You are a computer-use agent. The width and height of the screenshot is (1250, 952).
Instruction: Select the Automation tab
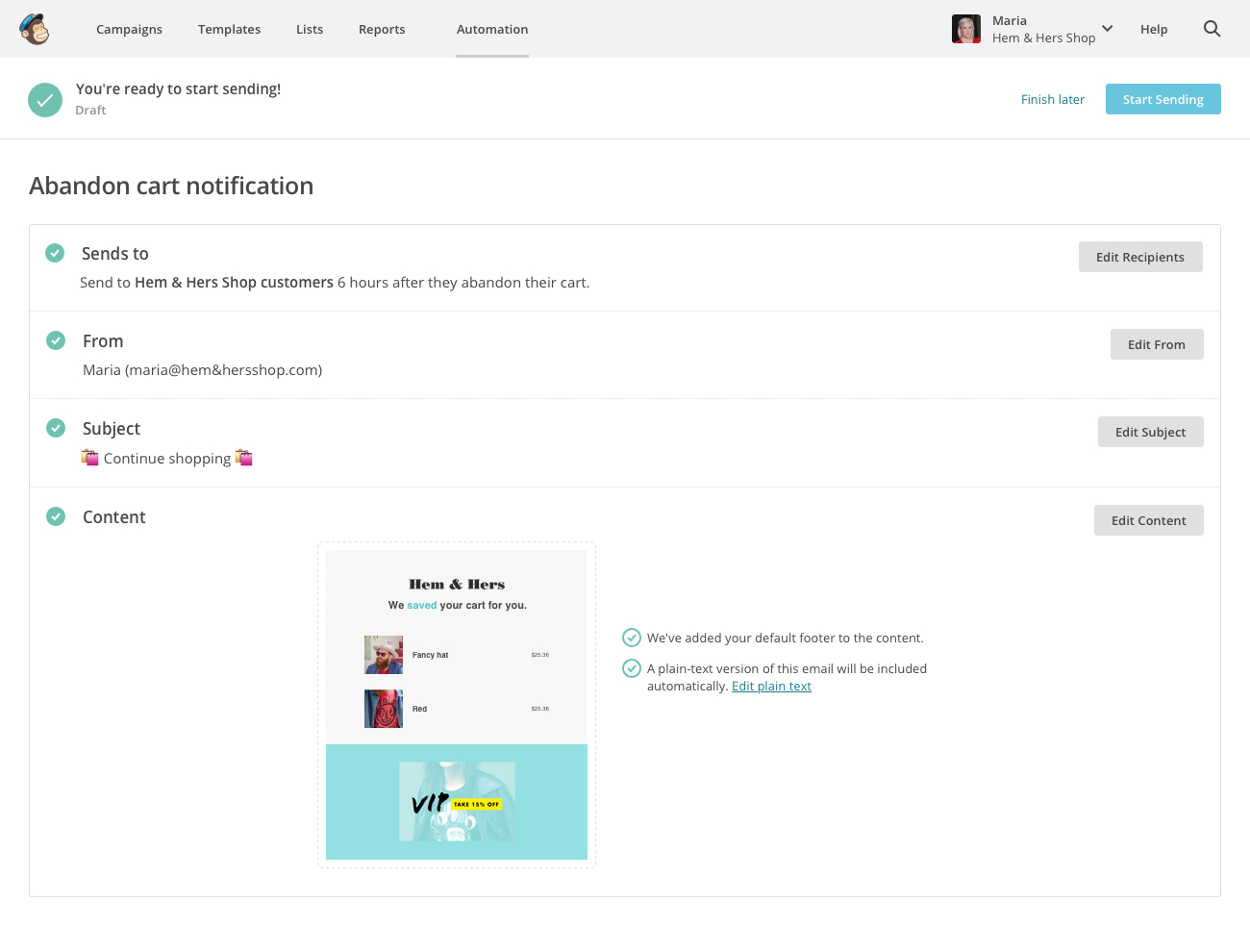pos(492,30)
